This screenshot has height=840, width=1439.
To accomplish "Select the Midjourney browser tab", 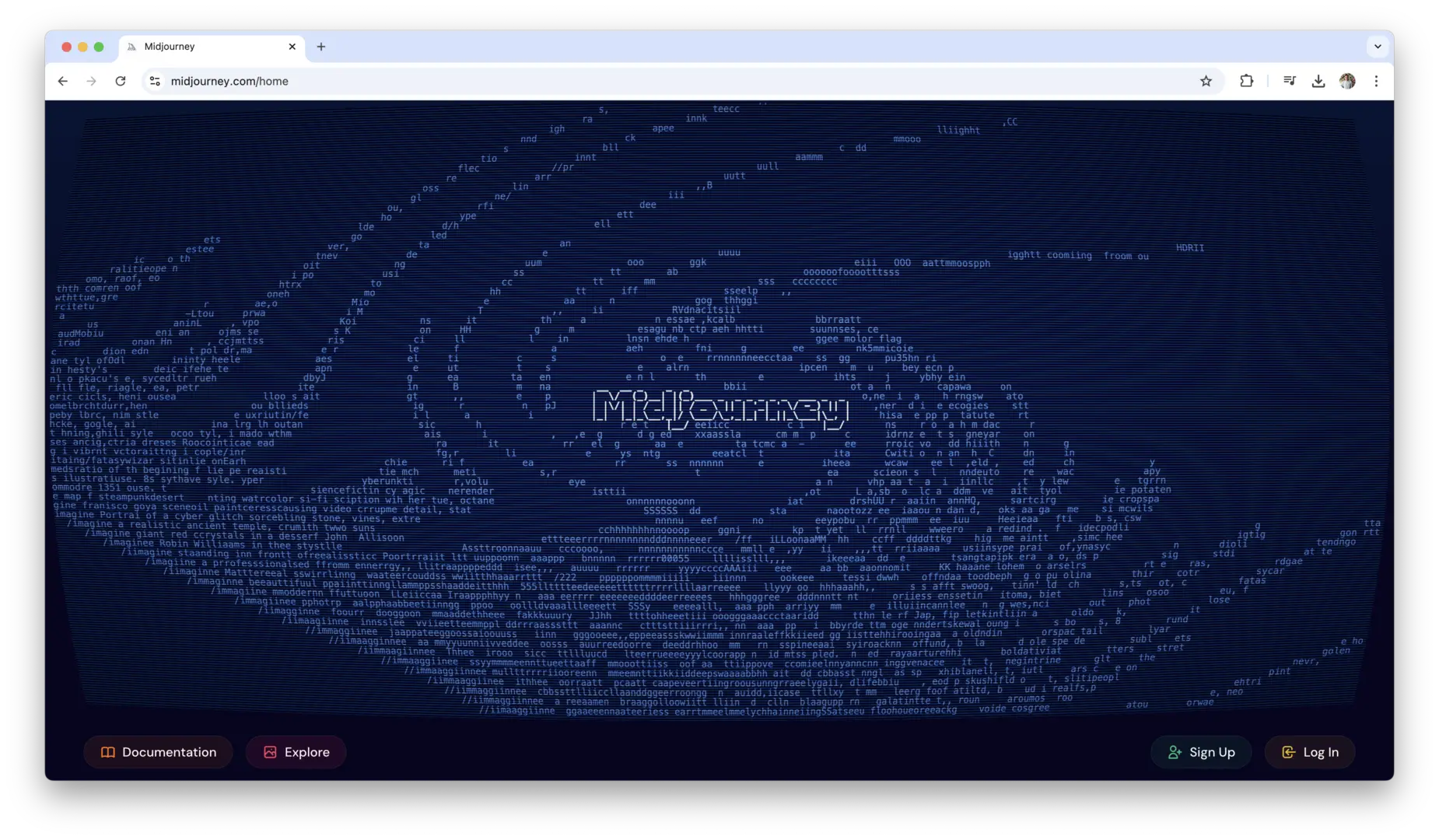I will click(x=212, y=47).
